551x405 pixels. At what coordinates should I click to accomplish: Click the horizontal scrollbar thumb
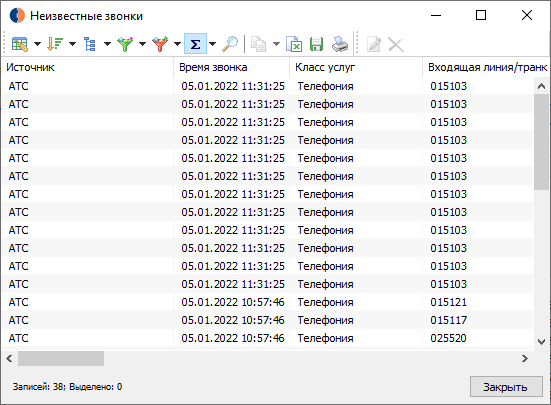pos(61,359)
